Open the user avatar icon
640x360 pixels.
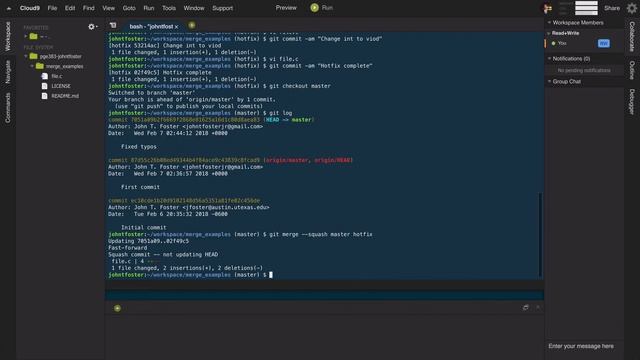pos(547,8)
